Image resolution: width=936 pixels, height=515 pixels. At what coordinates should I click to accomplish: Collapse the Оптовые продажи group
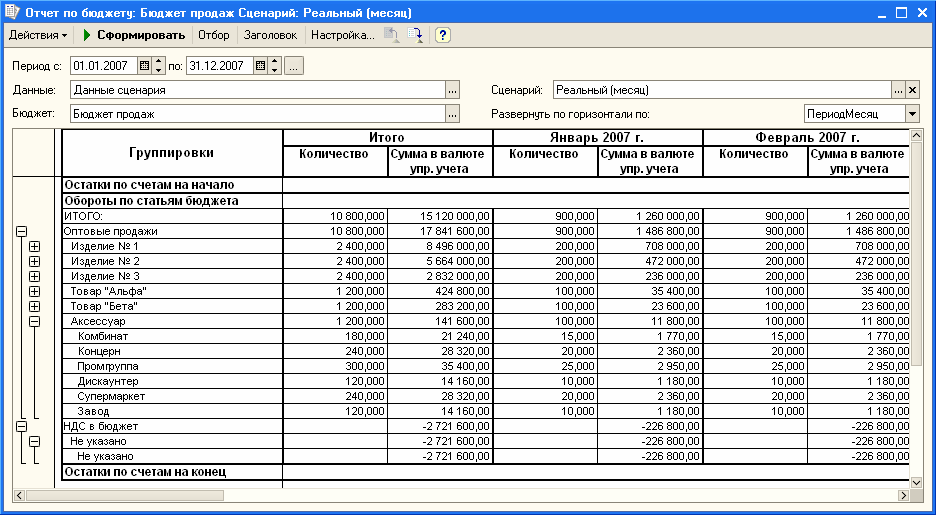click(x=20, y=231)
